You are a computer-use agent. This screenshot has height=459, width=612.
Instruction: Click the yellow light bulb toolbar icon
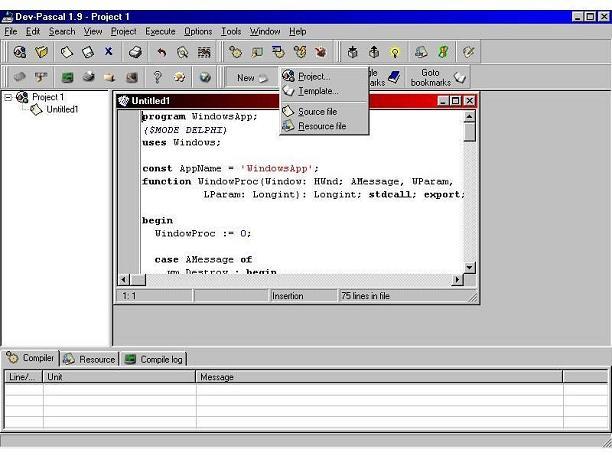395,52
